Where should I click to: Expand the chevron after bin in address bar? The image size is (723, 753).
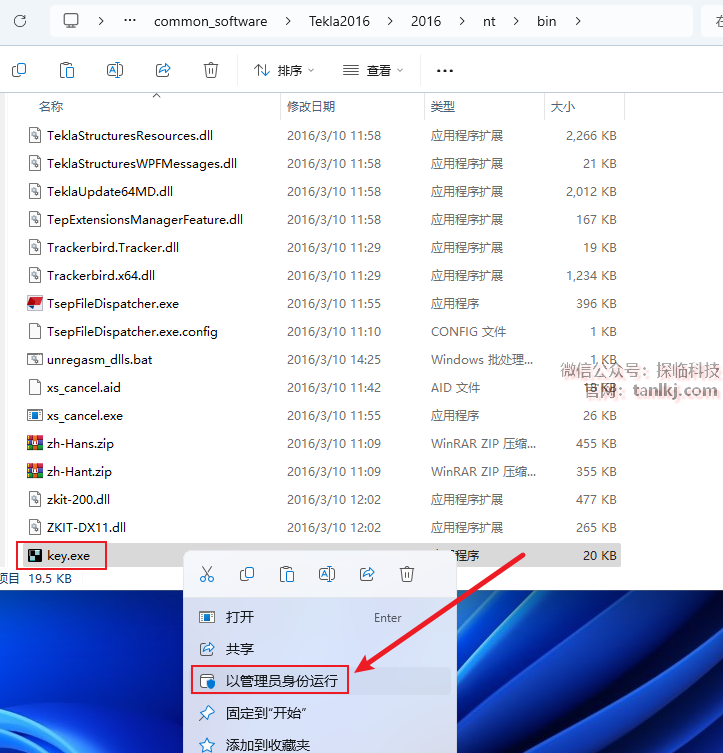pos(579,21)
